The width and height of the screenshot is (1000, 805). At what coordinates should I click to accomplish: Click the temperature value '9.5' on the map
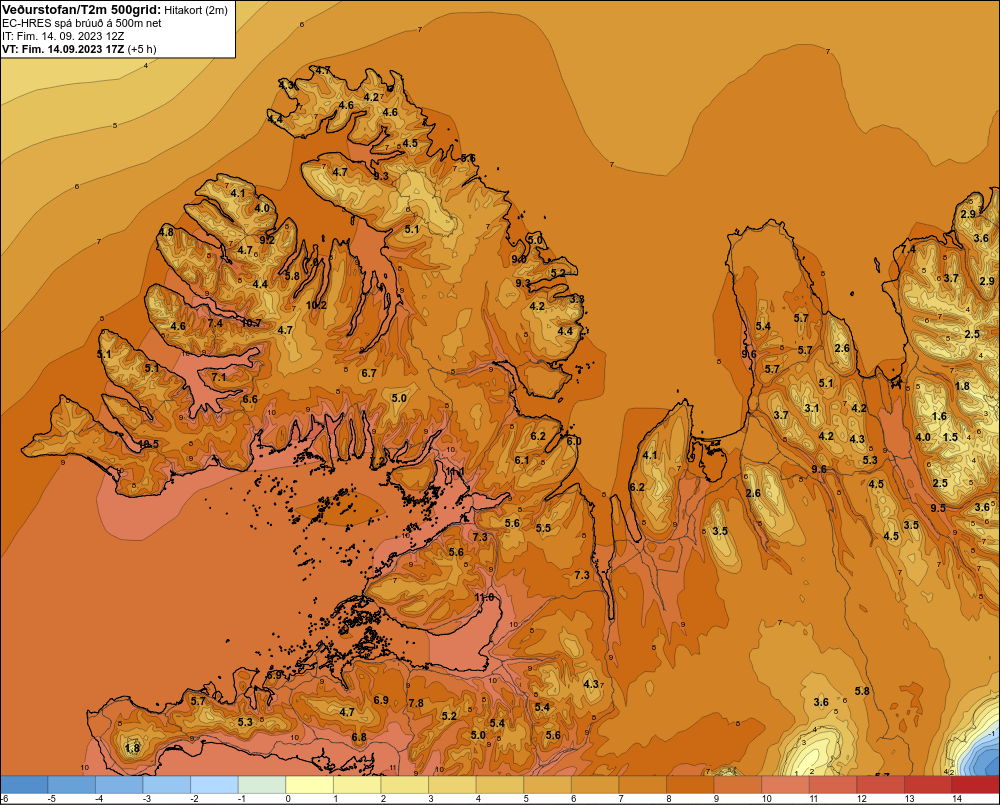(938, 508)
